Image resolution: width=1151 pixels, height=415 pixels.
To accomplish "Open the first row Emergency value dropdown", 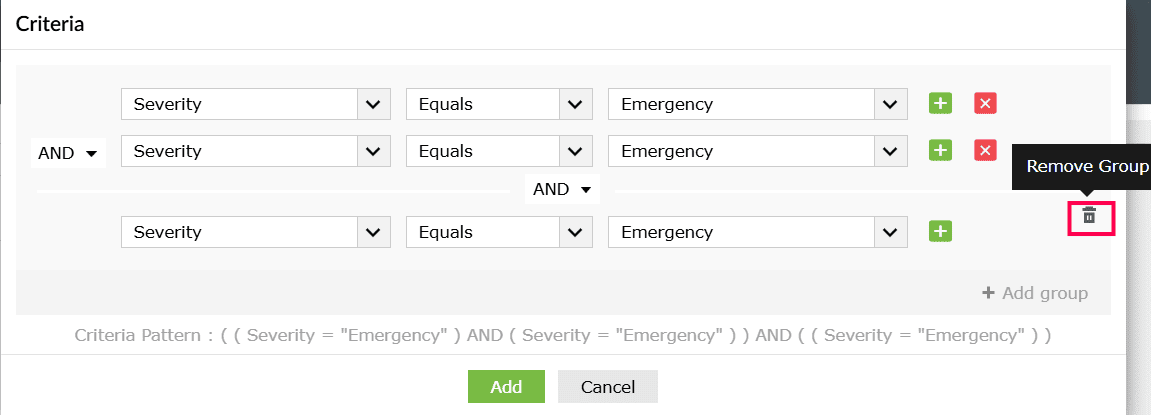I will click(758, 104).
